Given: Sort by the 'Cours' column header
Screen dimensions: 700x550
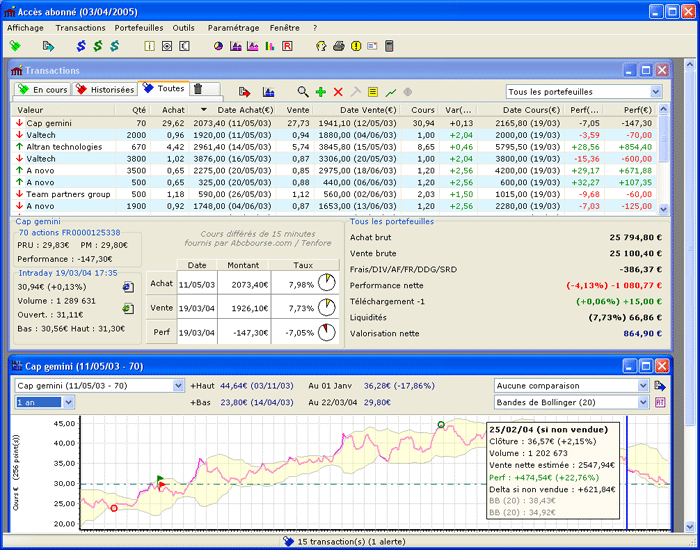Looking at the screenshot, I should click(420, 110).
